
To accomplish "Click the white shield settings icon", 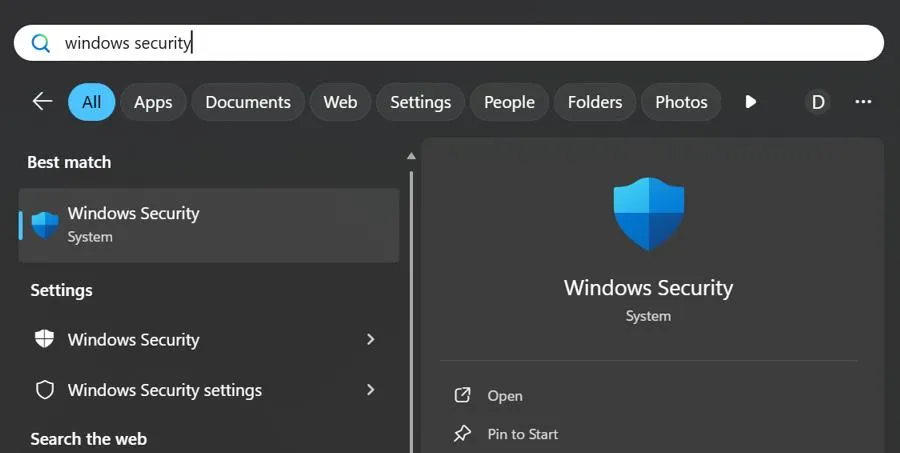I will click(x=45, y=339).
